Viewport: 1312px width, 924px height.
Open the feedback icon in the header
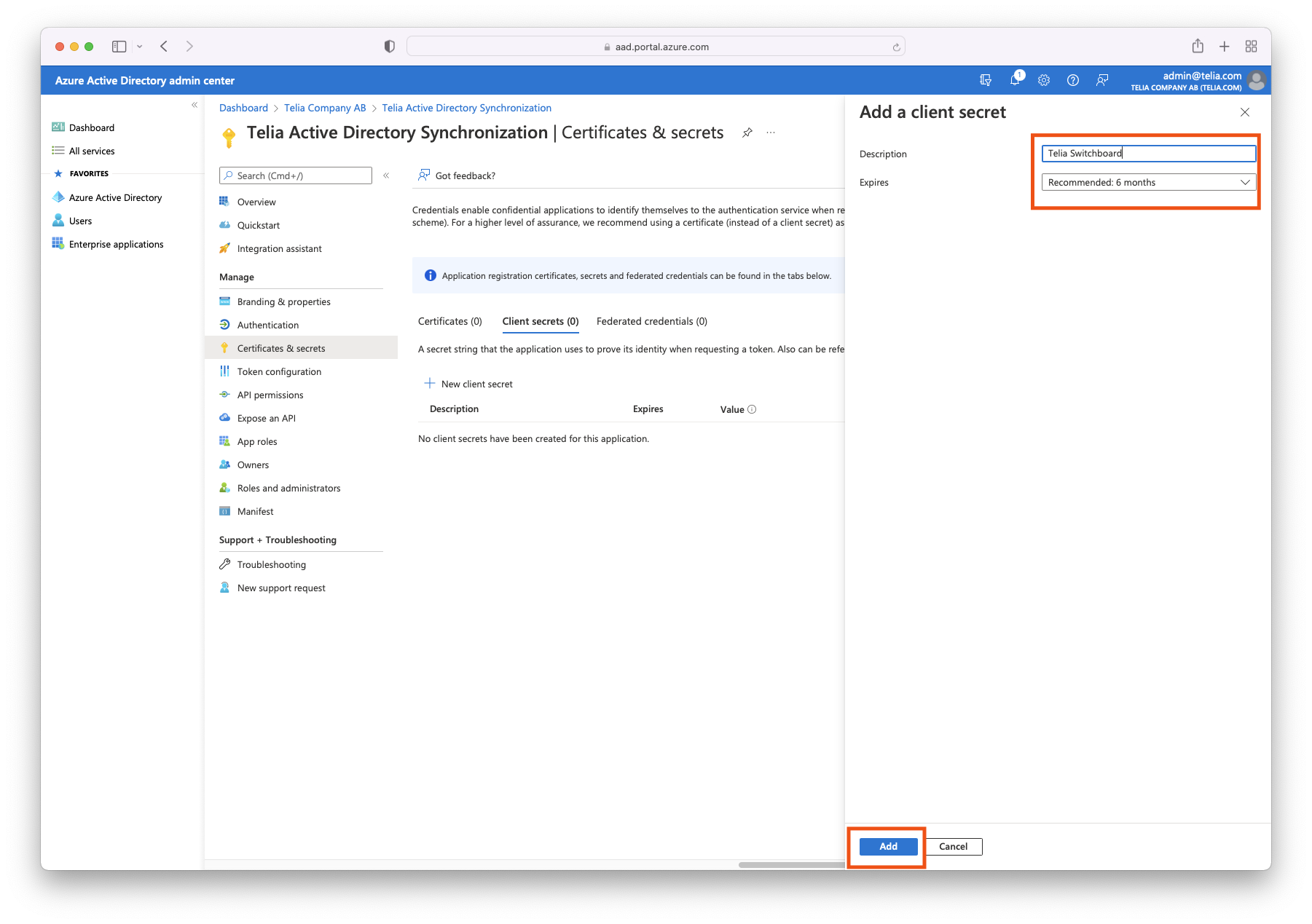pos(1102,80)
